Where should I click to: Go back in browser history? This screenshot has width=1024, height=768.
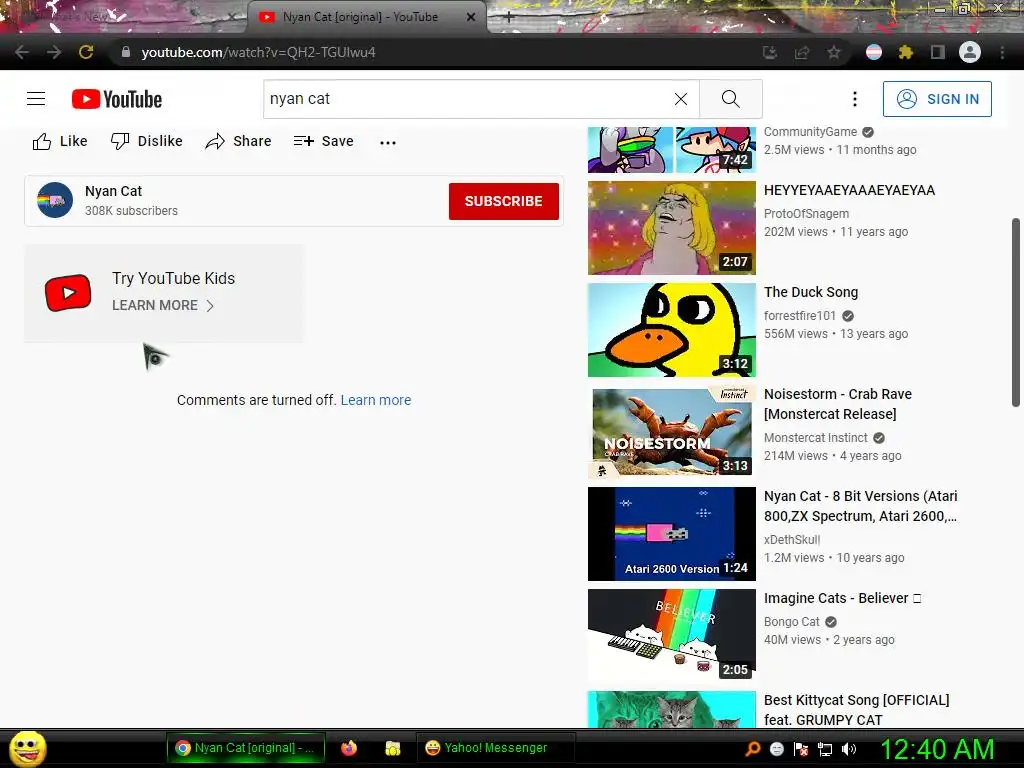pyautogui.click(x=22, y=52)
